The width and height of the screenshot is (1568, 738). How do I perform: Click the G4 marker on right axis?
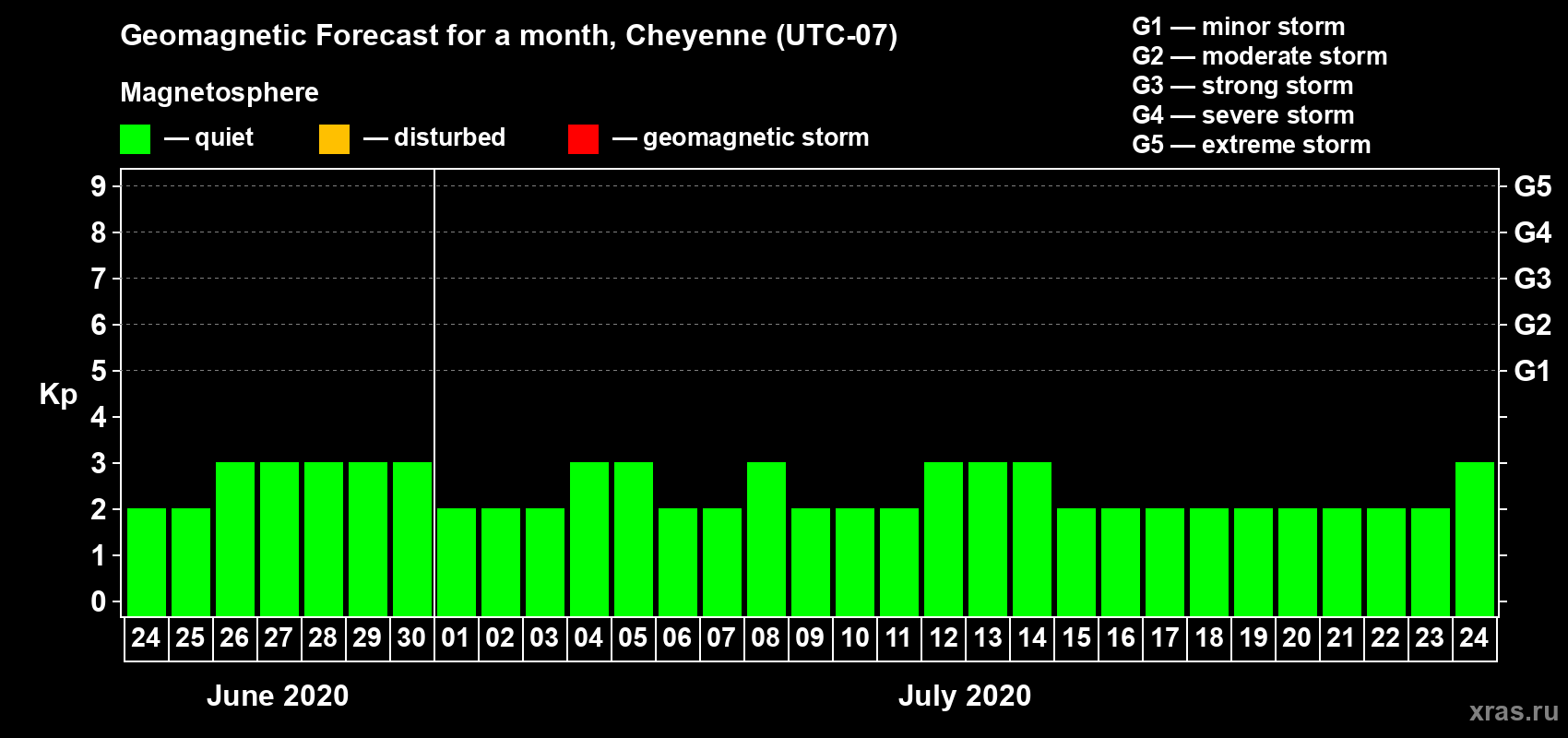point(1532,232)
